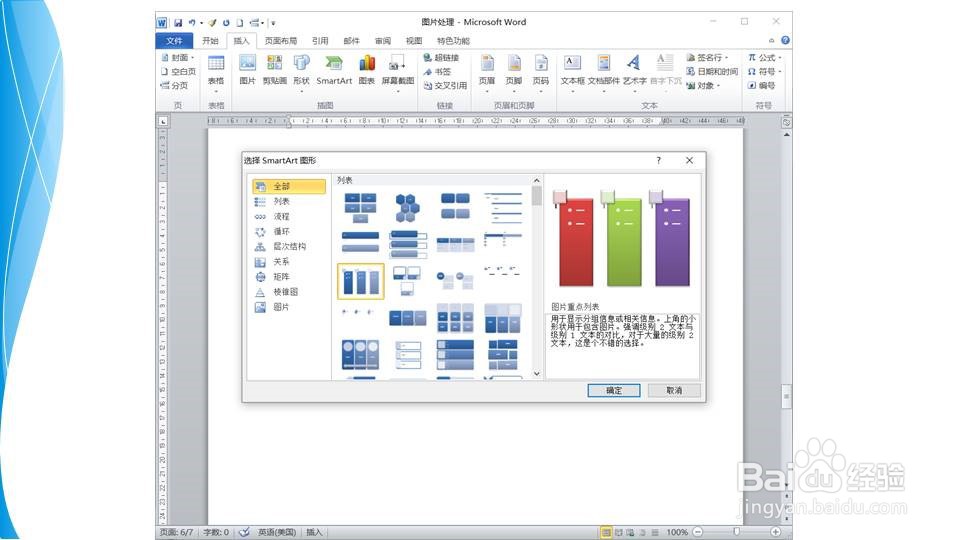Switch to Page Layout (页面布局) tab
Viewport: 960px width, 540px height.
click(281, 40)
